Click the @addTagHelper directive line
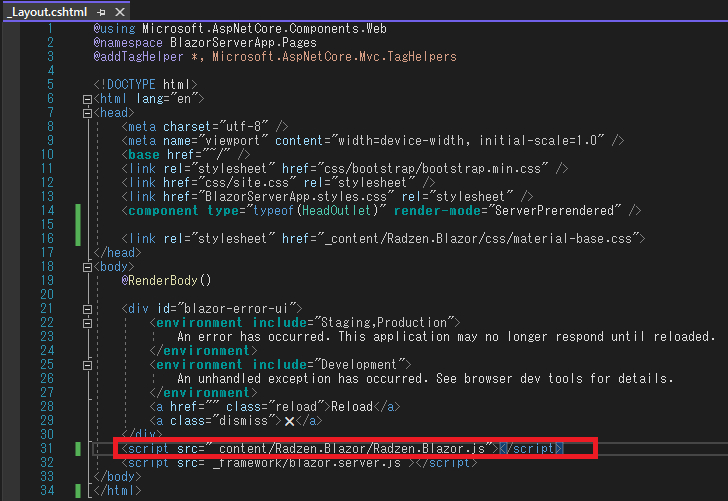728x501 pixels. point(275,57)
